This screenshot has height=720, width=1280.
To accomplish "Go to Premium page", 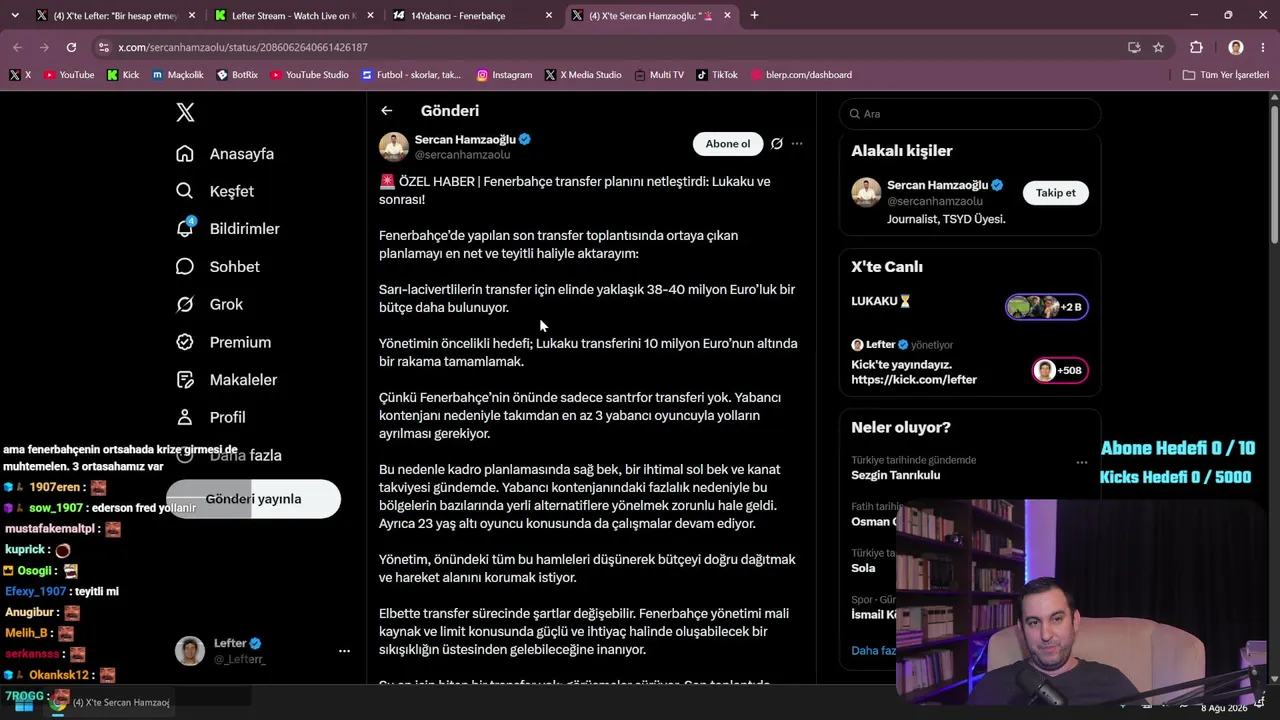I will 223,342.
